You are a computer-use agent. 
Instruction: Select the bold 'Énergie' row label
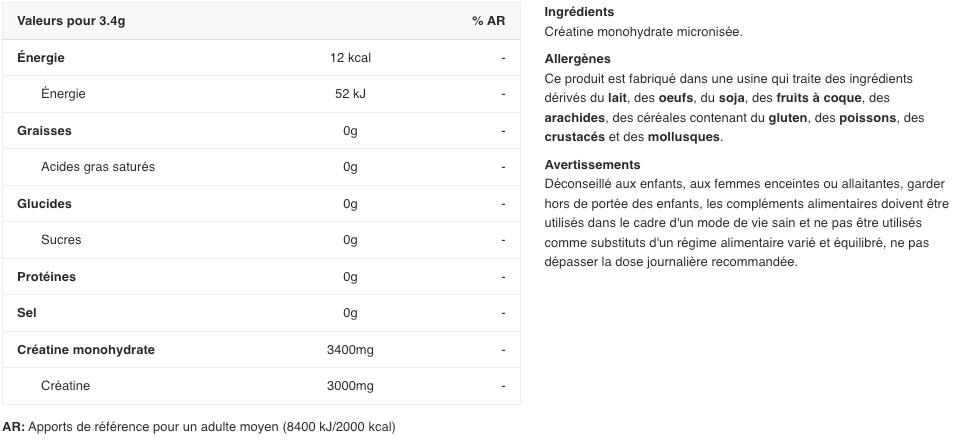tap(41, 58)
